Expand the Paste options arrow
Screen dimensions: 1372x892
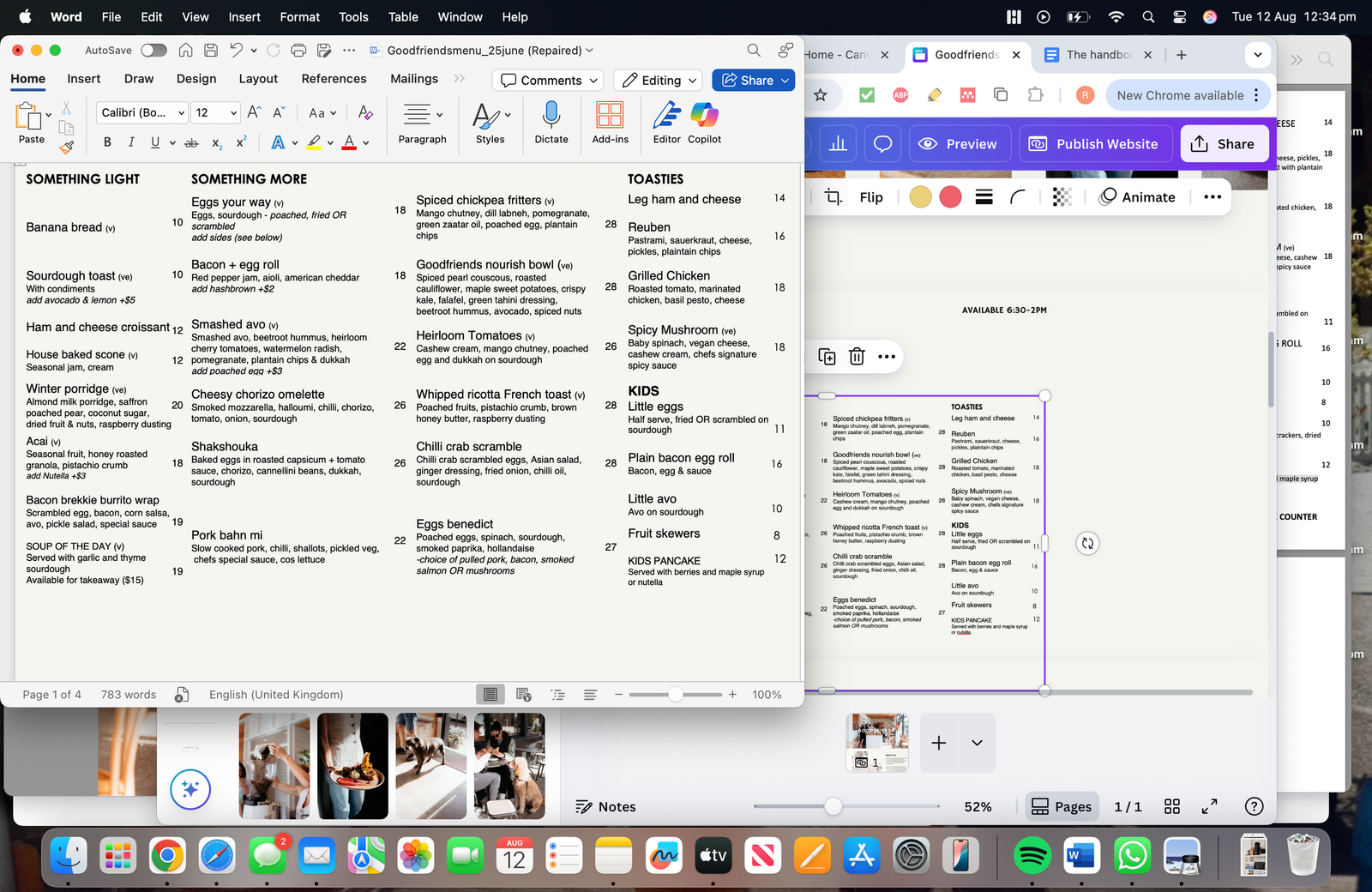(49, 115)
